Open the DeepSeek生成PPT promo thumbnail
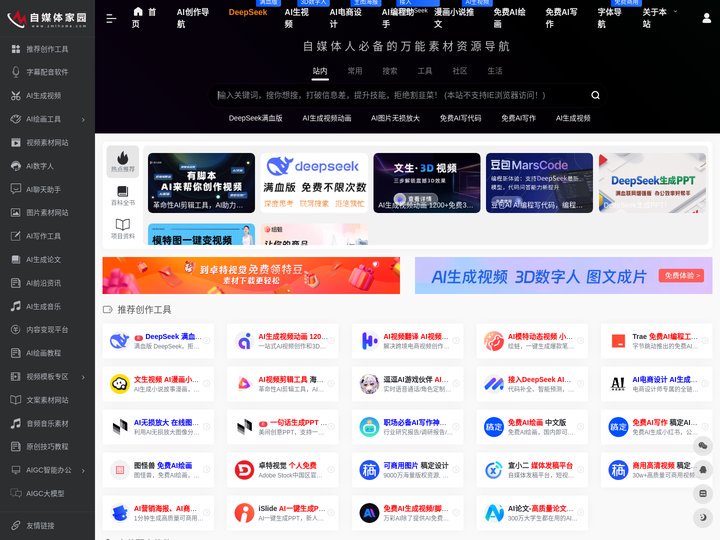The image size is (720, 540). pyautogui.click(x=652, y=183)
